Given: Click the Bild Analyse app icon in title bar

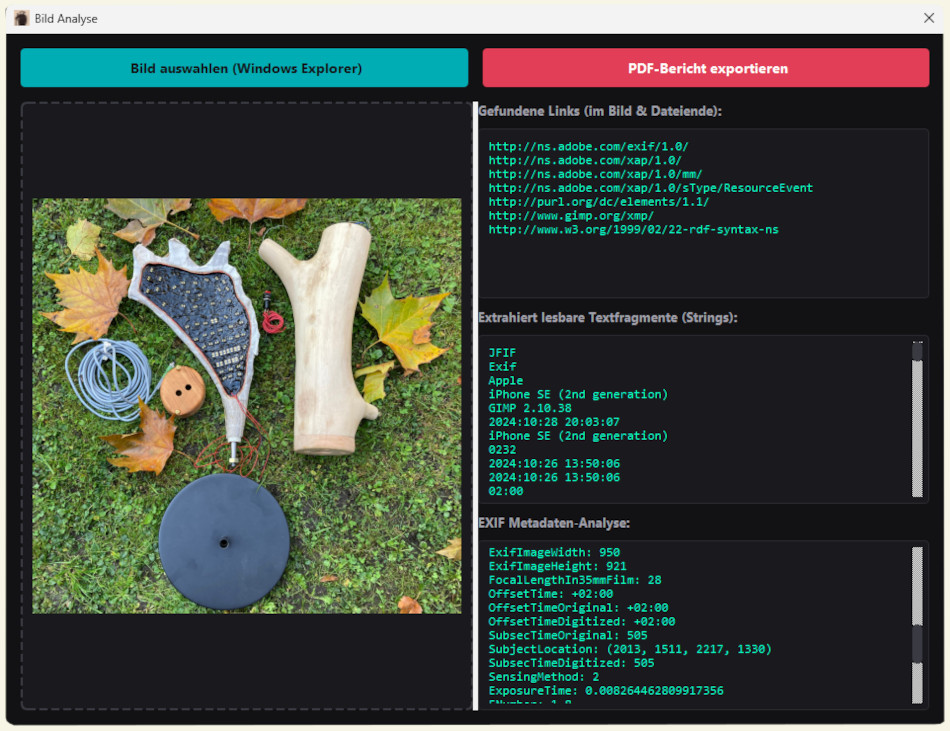Looking at the screenshot, I should pos(21,18).
